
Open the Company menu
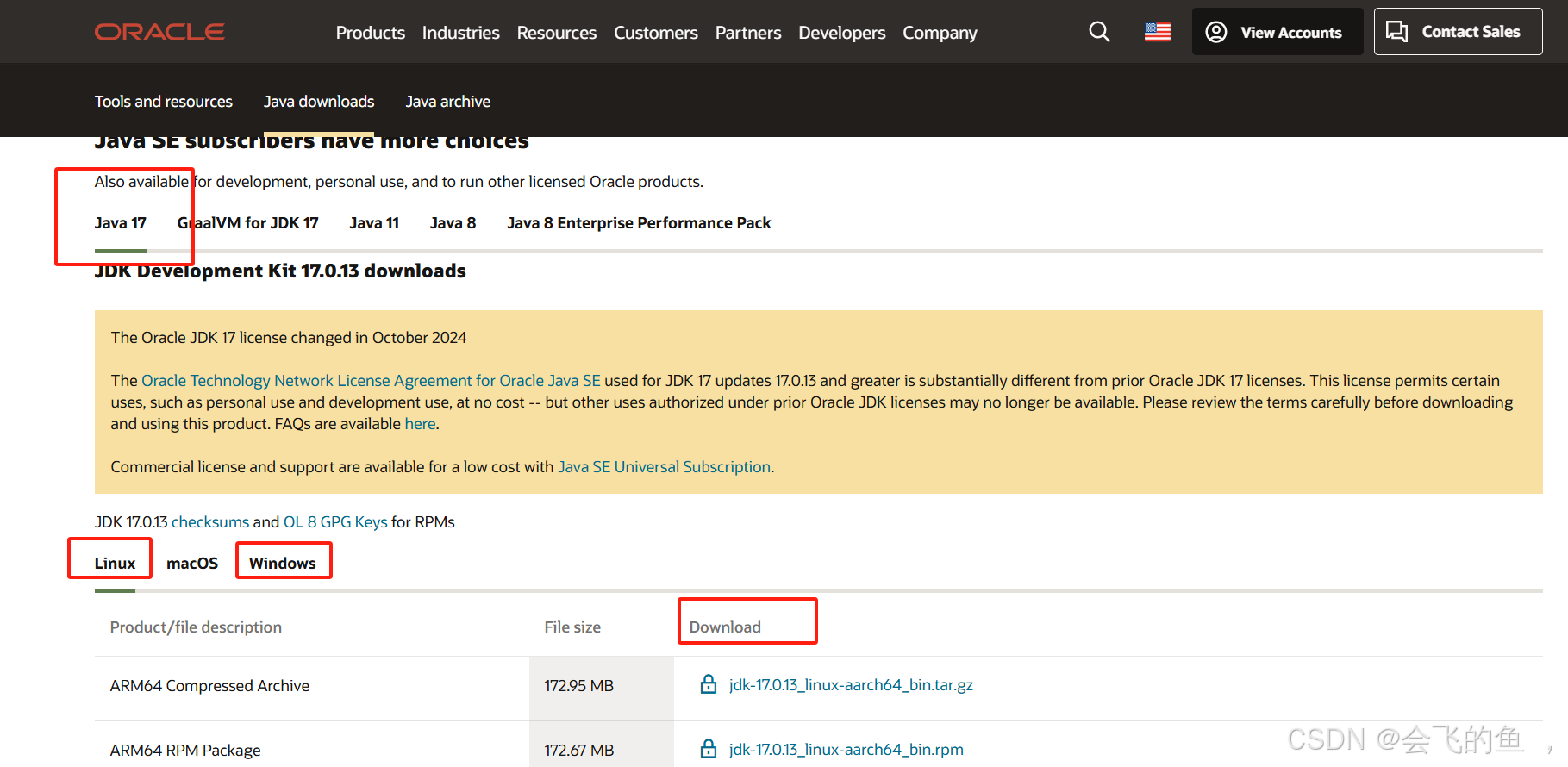point(940,33)
